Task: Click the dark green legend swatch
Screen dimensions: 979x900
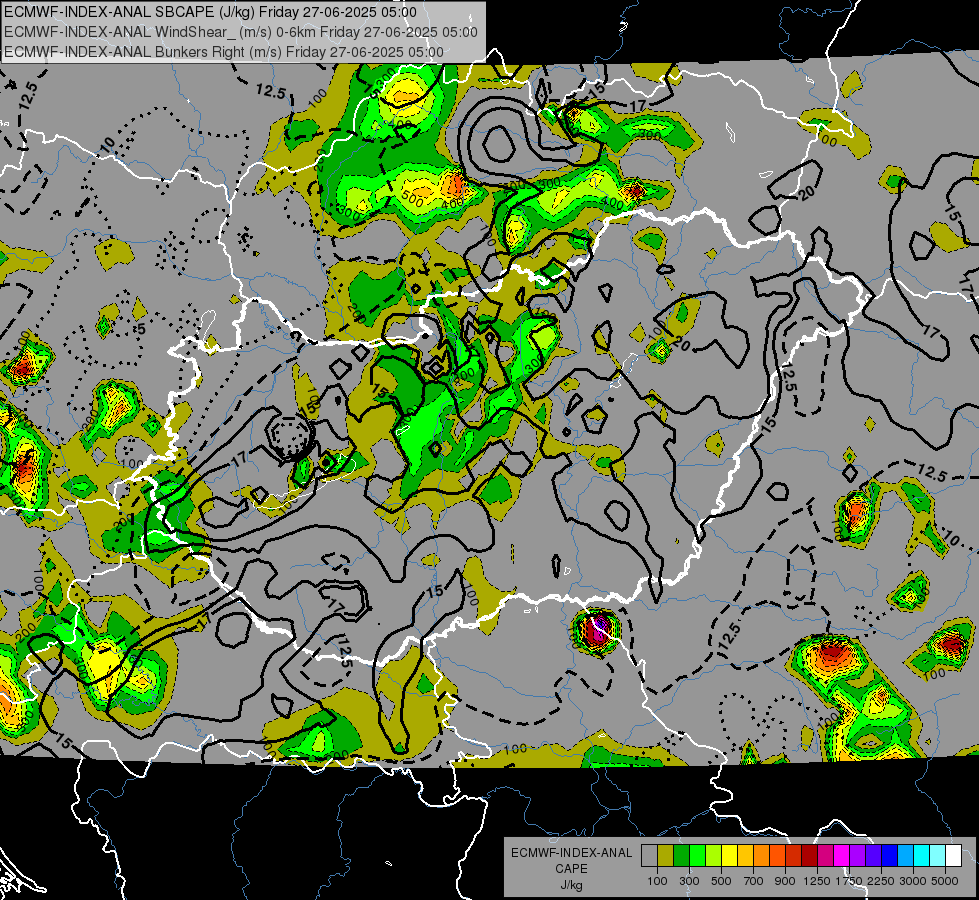Action: tap(681, 856)
